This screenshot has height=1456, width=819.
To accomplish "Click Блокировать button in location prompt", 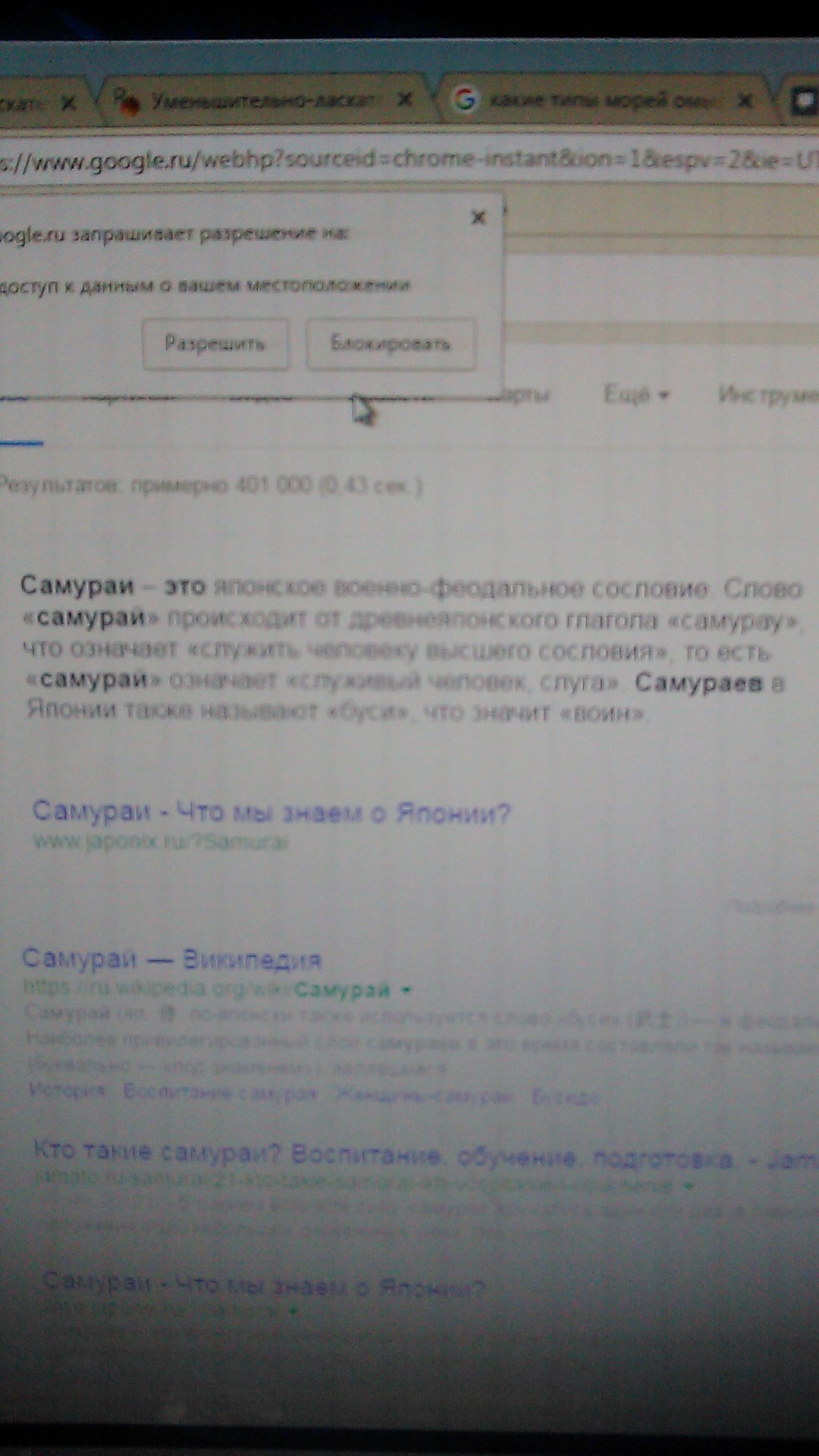I will (x=391, y=344).
